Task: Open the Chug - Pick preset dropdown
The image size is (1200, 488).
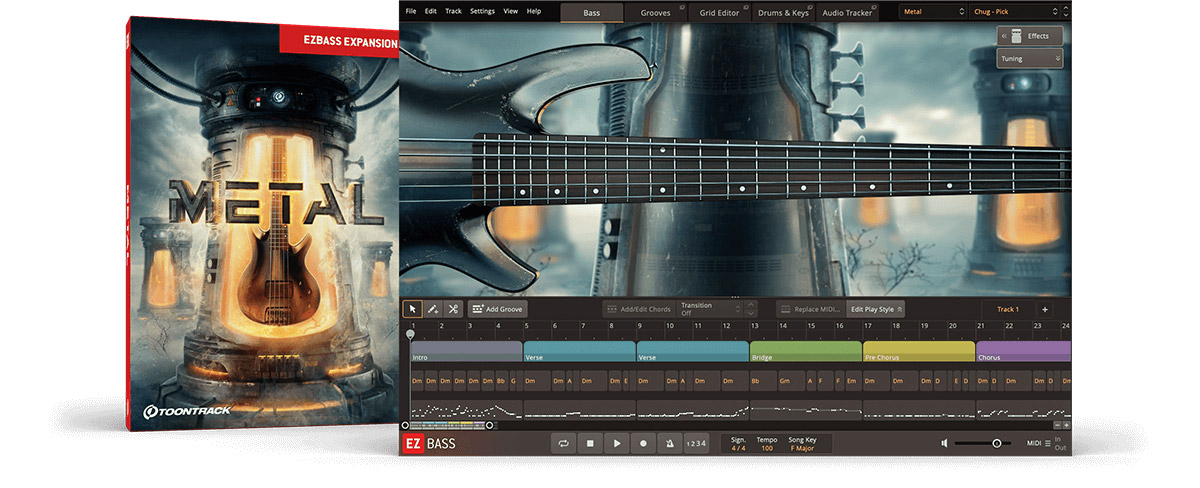Action: [x=1015, y=12]
